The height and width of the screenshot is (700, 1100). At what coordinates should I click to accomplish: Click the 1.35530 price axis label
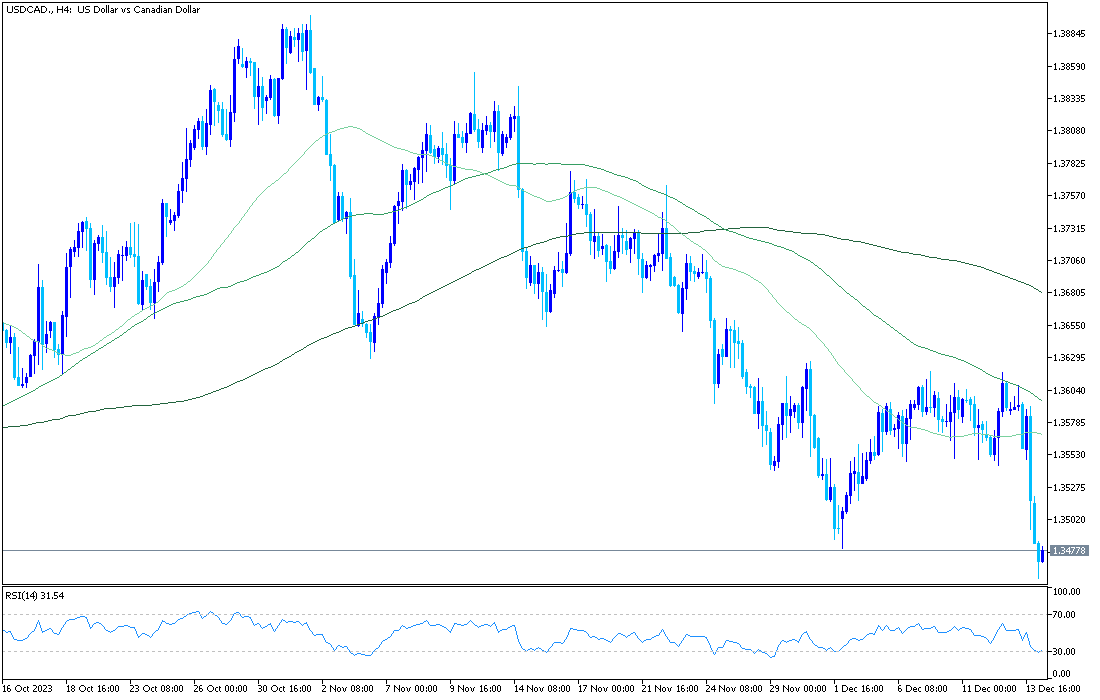[x=1070, y=455]
